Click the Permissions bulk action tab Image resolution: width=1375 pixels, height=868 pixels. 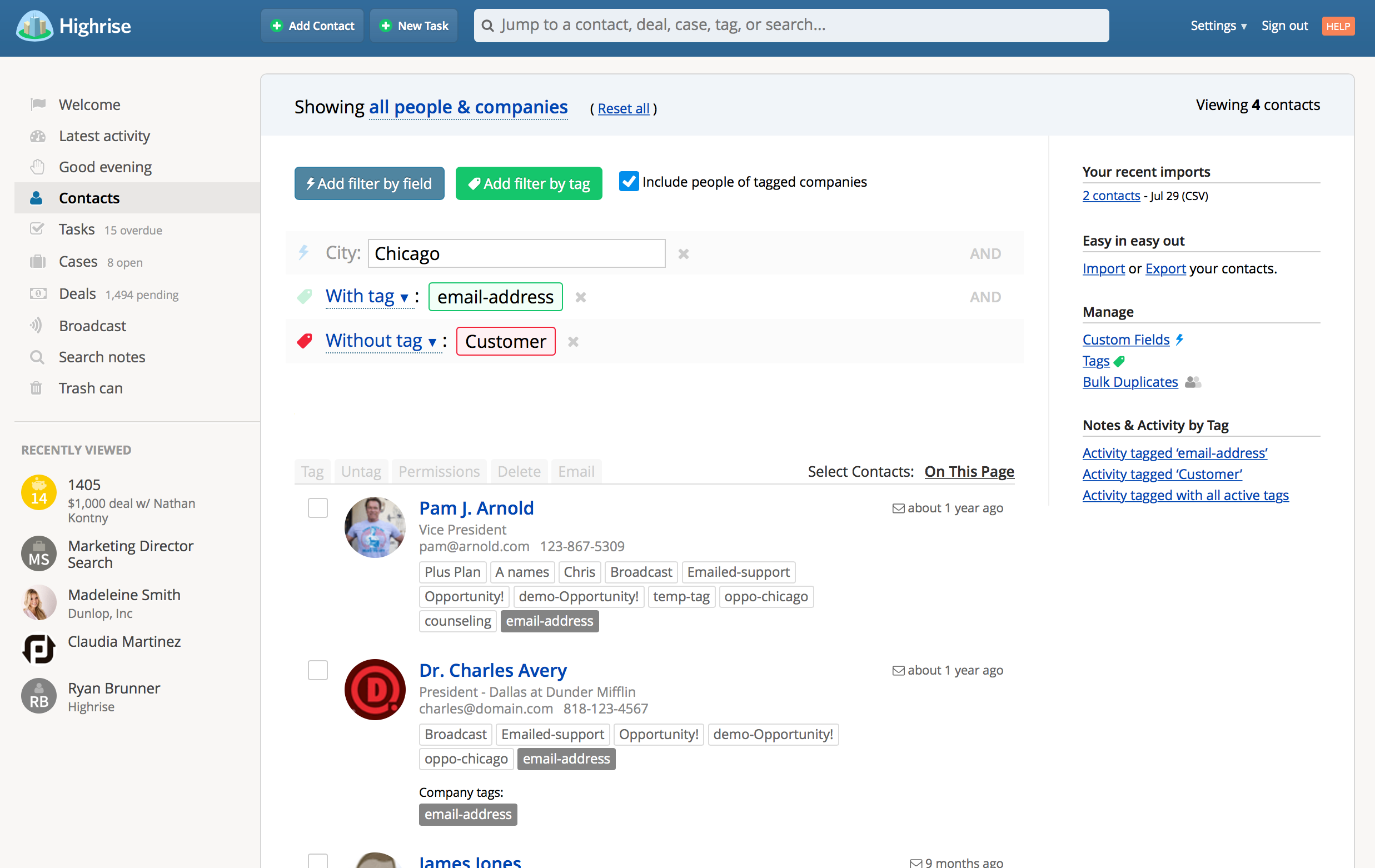(439, 472)
